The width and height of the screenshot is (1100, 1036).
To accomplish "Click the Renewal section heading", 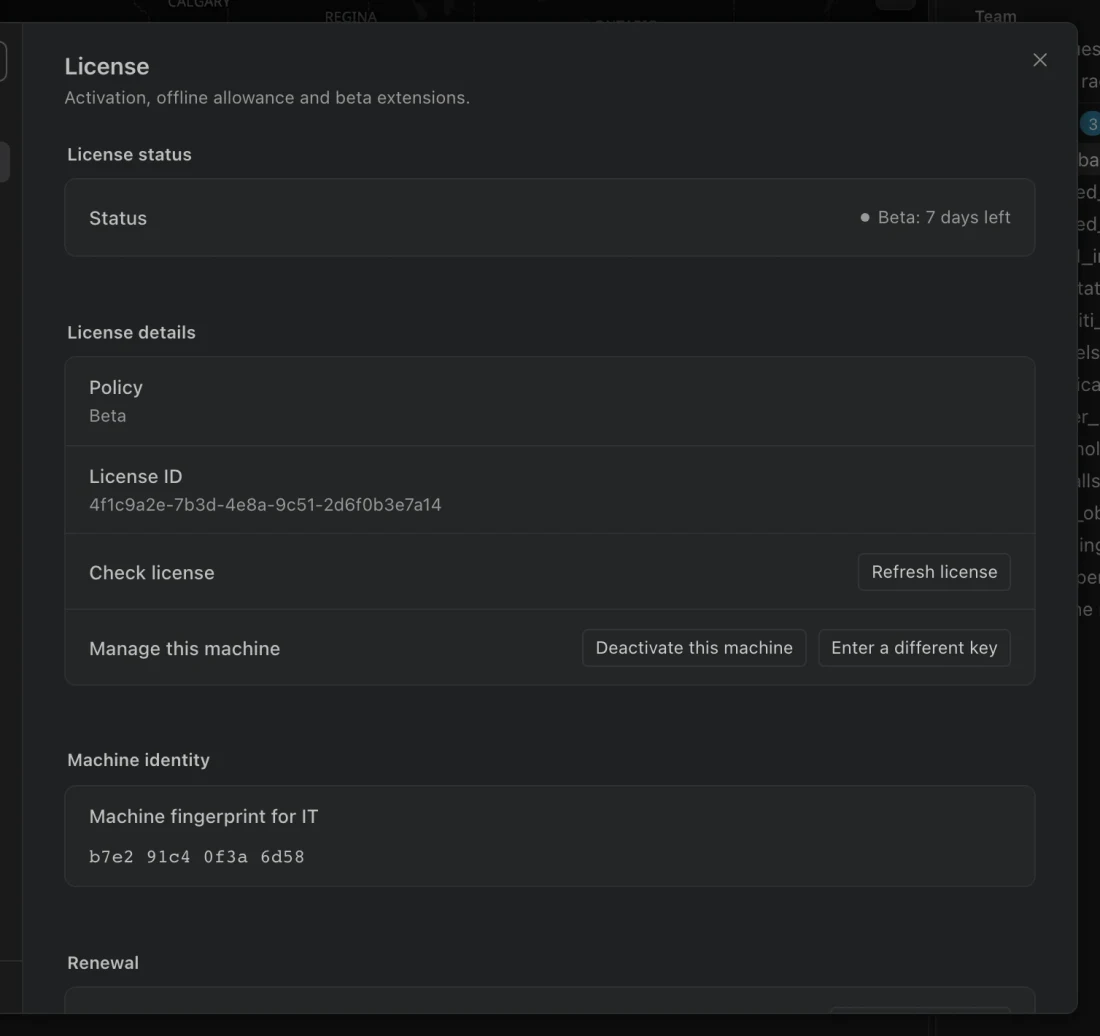I will click(x=103, y=962).
